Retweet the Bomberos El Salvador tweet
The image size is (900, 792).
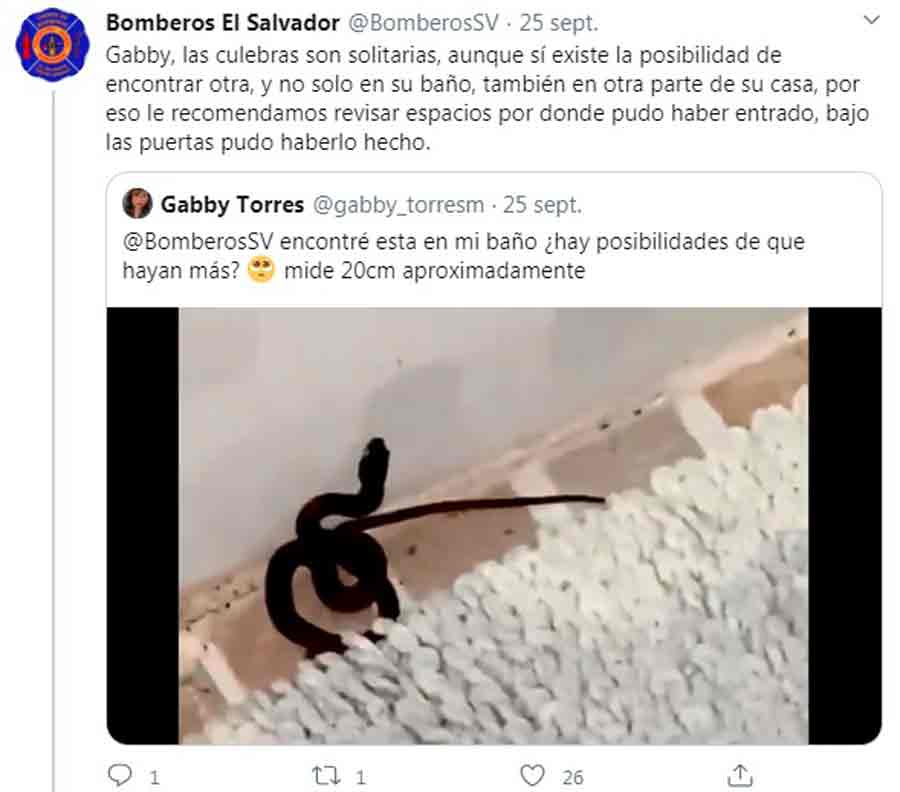[325, 776]
